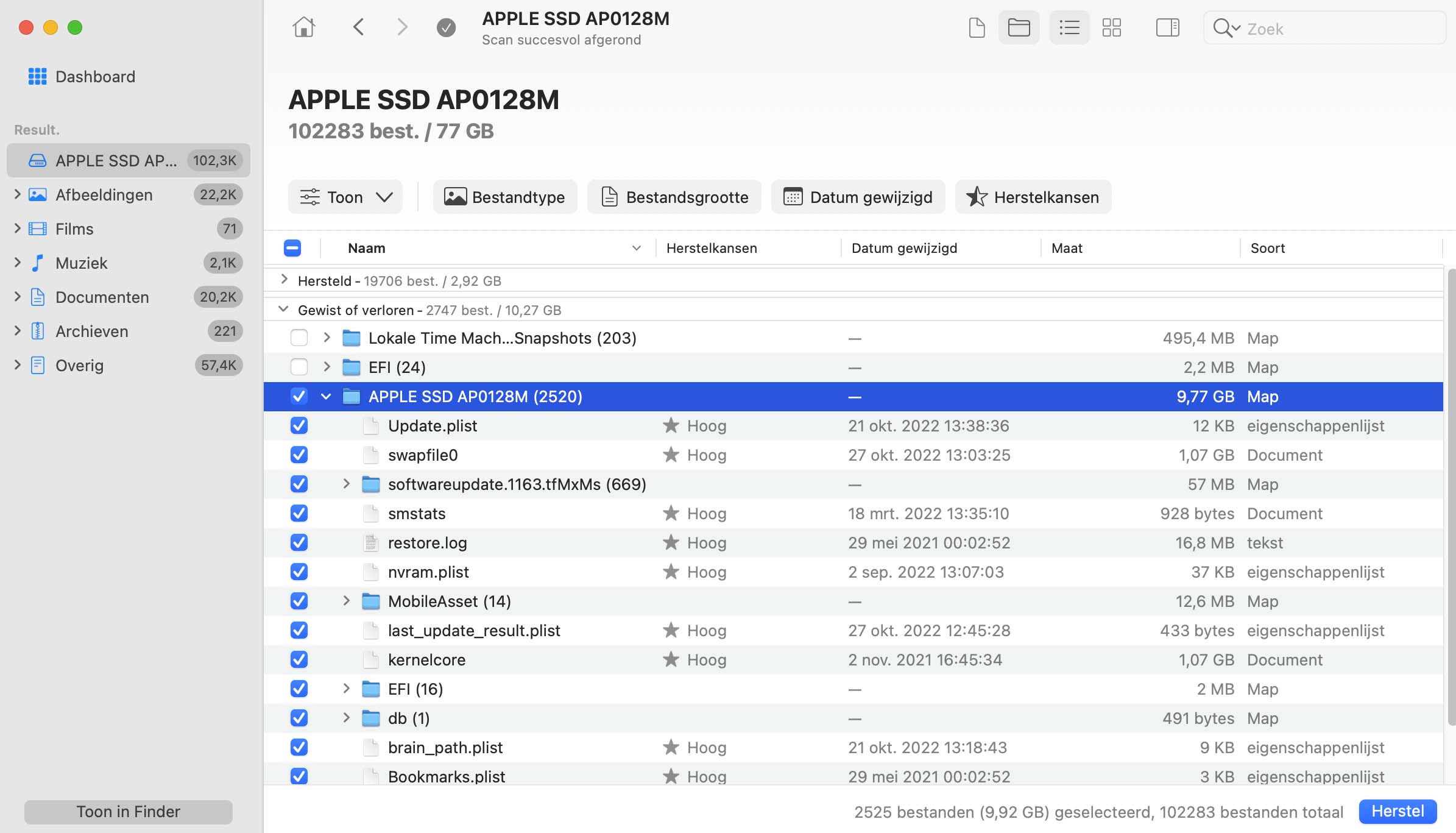Sort by the Maat column header
Viewport: 1456px width, 833px height.
coord(1140,248)
